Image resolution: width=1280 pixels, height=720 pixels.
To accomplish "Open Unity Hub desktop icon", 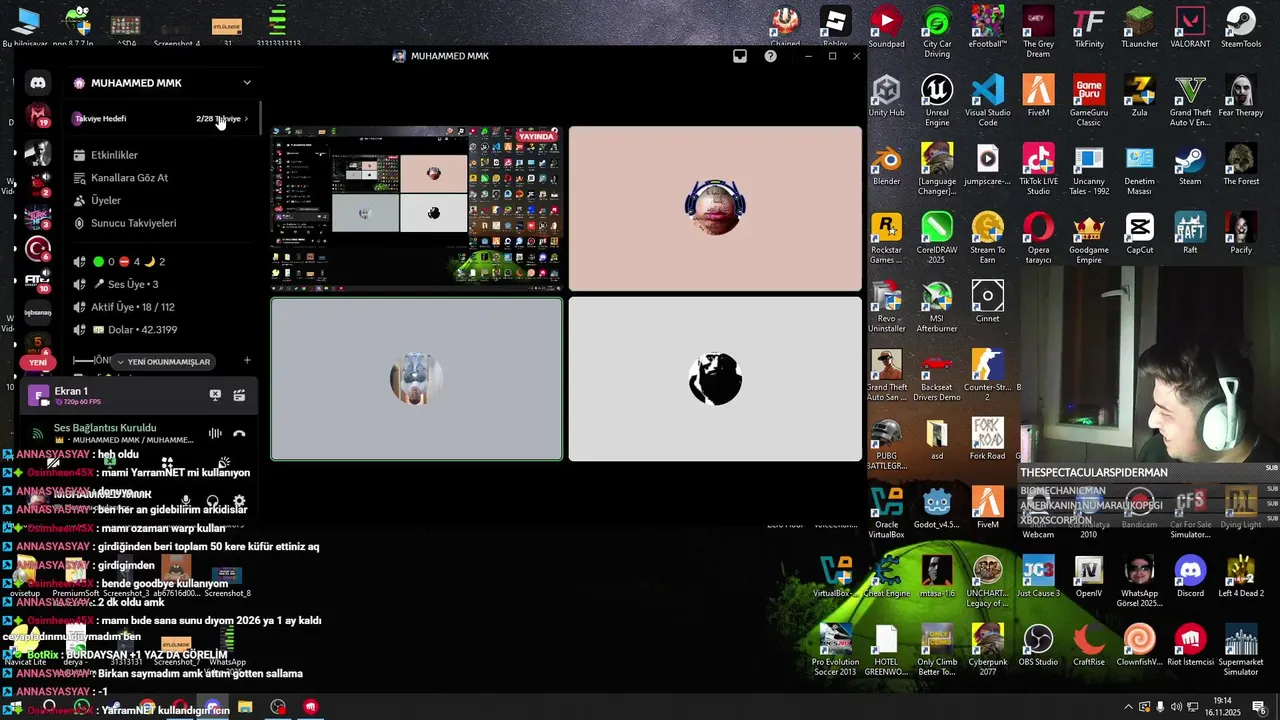I will pyautogui.click(x=886, y=96).
